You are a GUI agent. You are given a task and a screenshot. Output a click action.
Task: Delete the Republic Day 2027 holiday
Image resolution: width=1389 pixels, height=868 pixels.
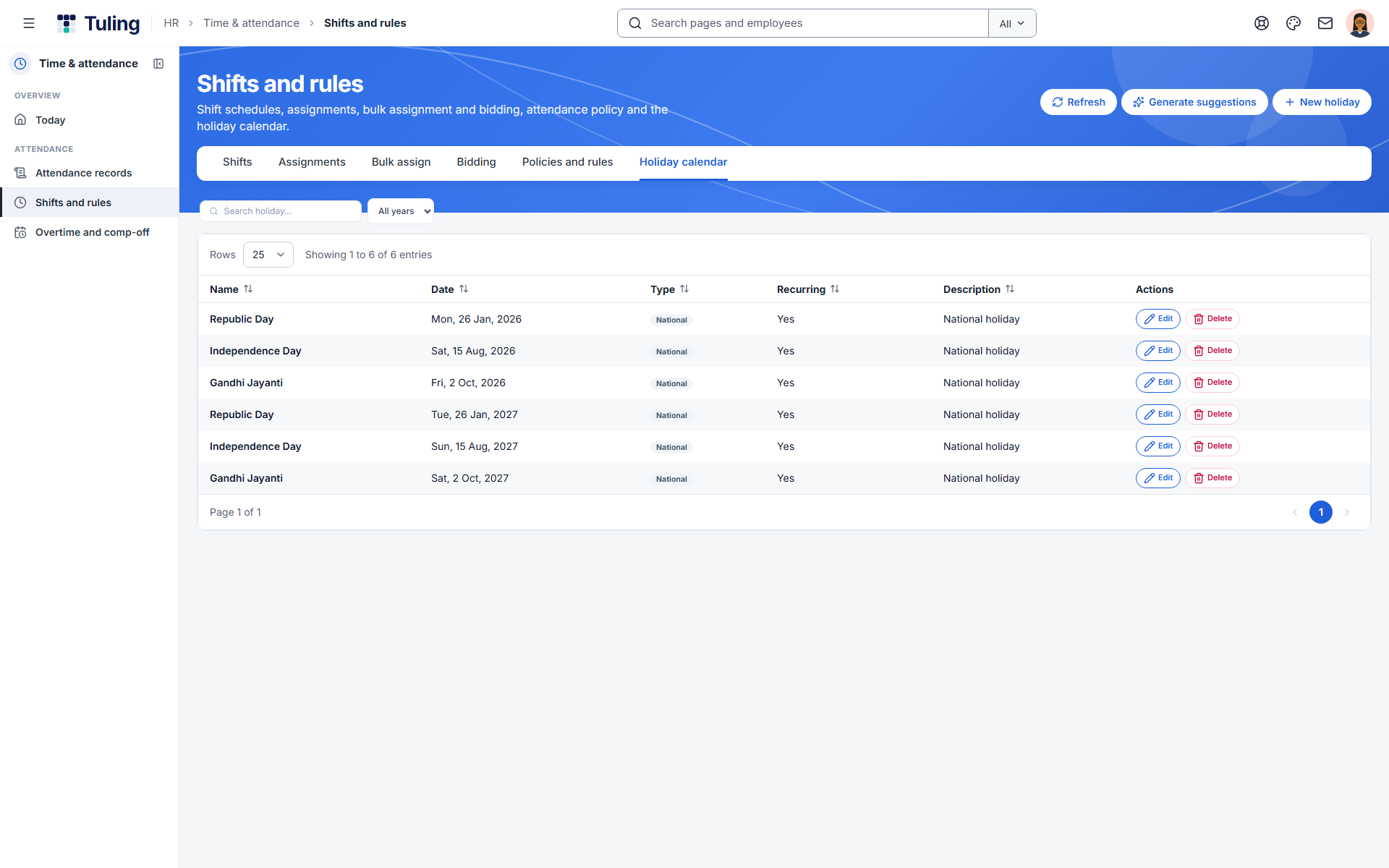(x=1212, y=414)
